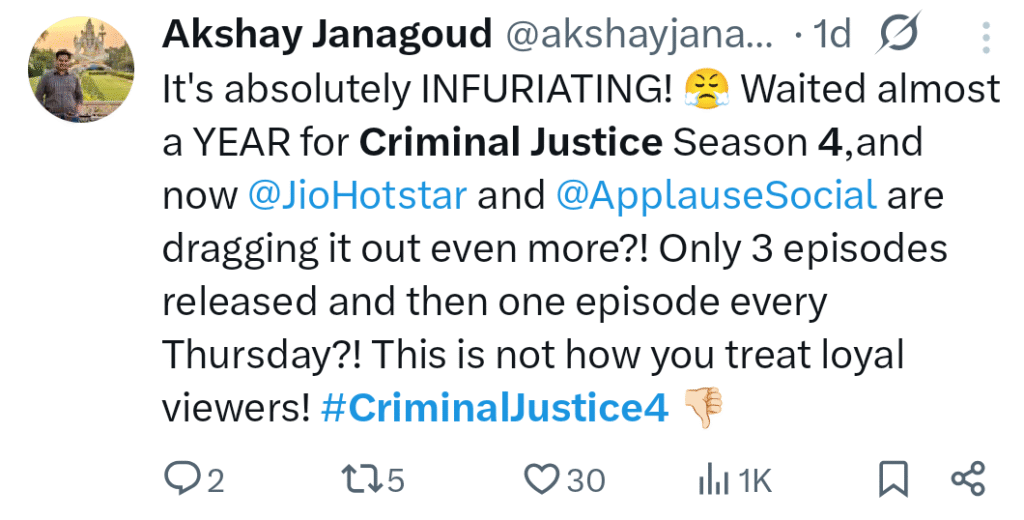This screenshot has width=1024, height=520.
Task: Click the repost count of 5
Action: pyautogui.click(x=396, y=481)
